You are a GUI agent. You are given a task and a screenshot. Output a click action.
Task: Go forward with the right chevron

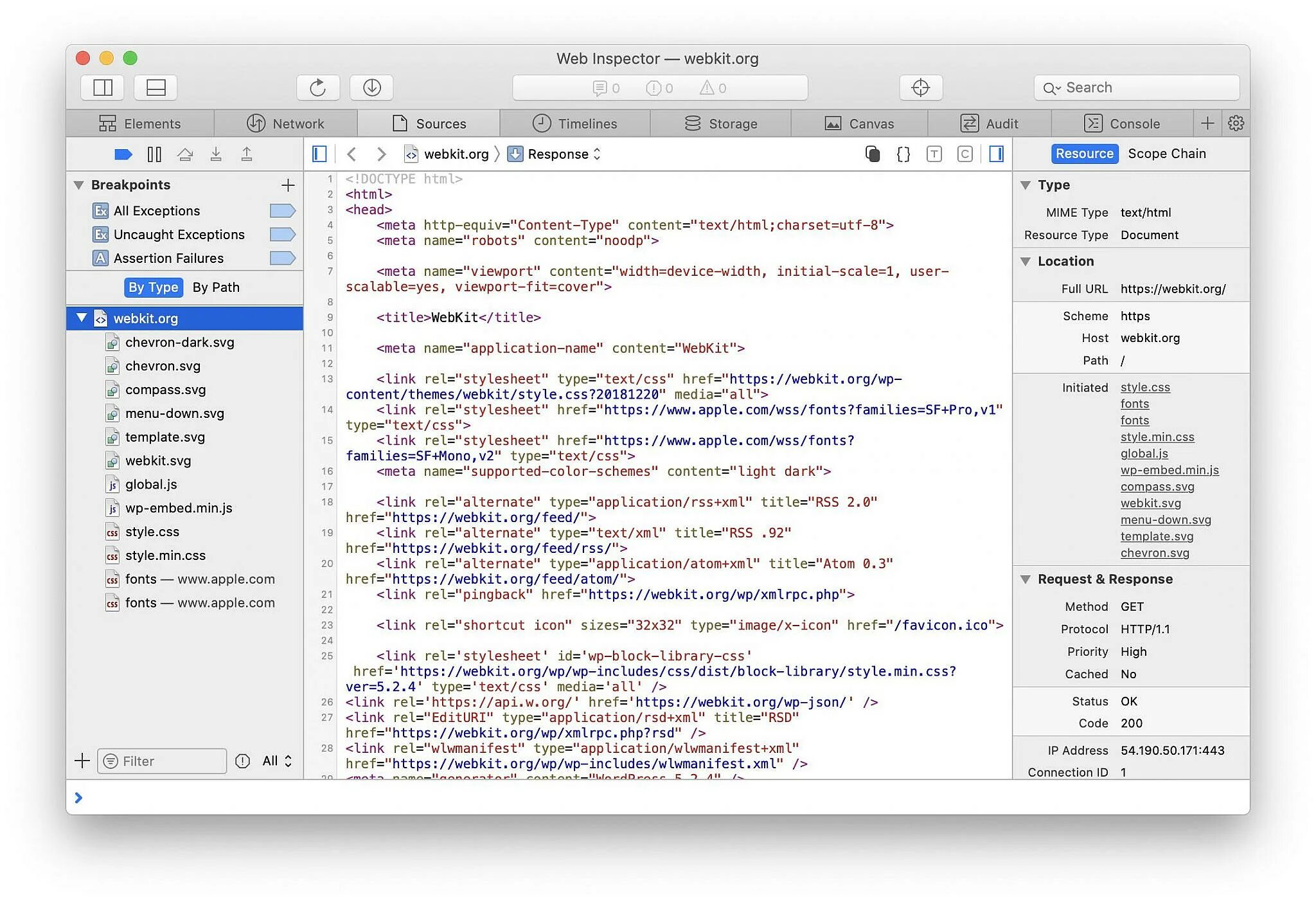(381, 154)
